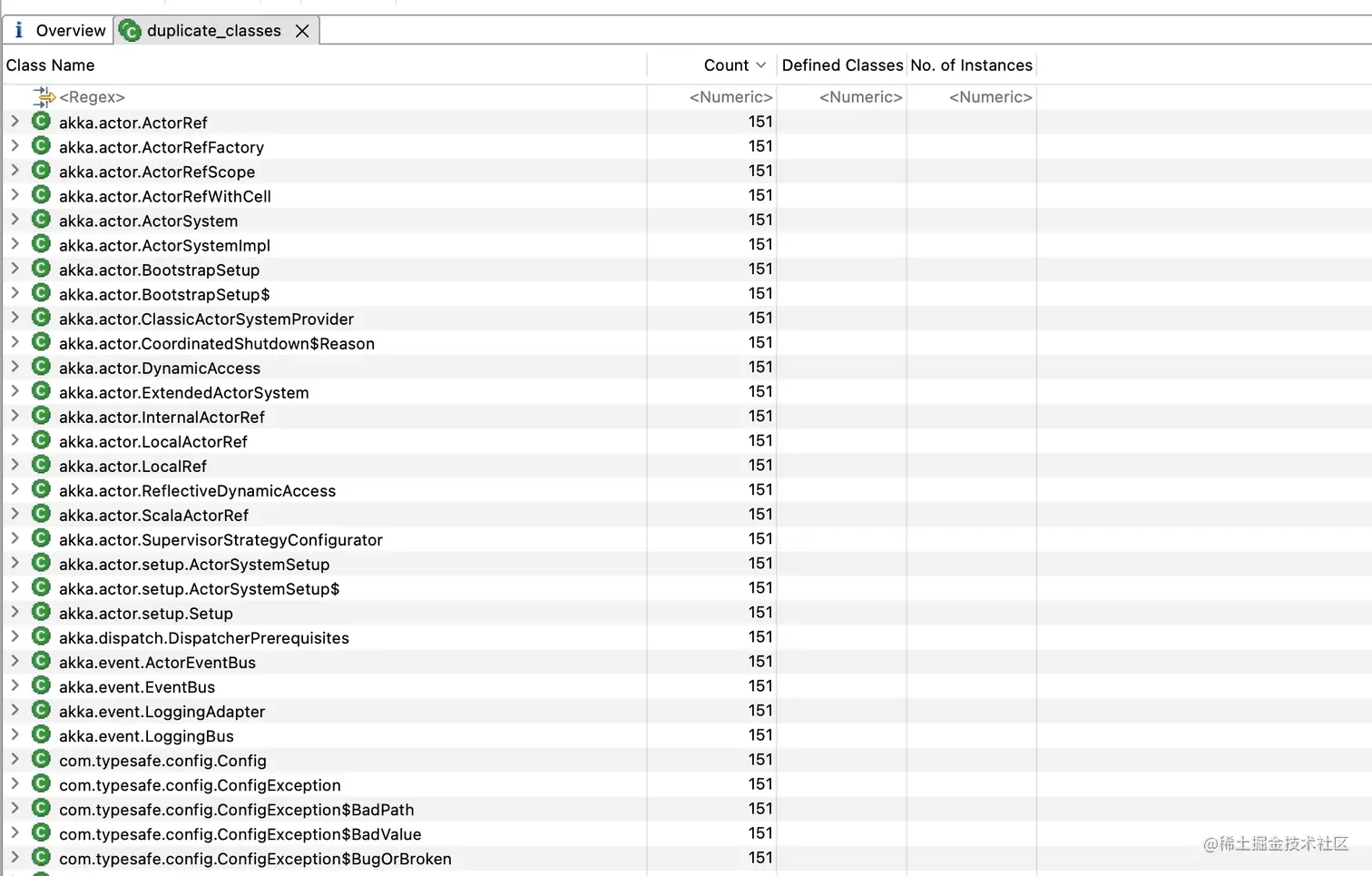Click the Numeric filter under Defined Classes

point(860,97)
